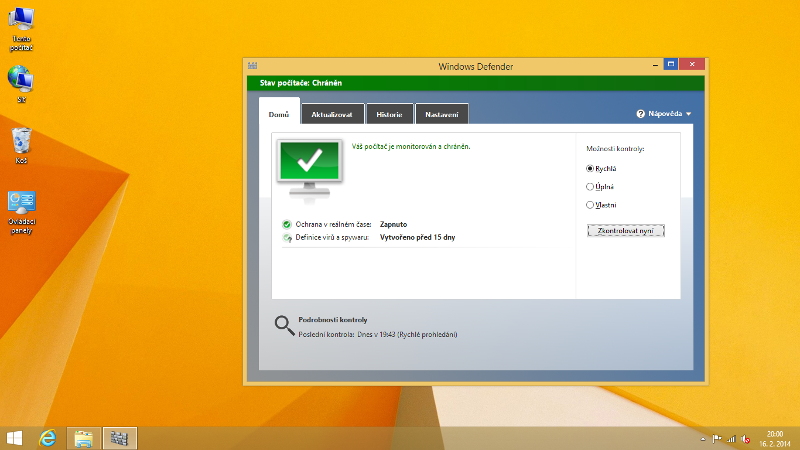Open the Historie tab

pyautogui.click(x=390, y=114)
